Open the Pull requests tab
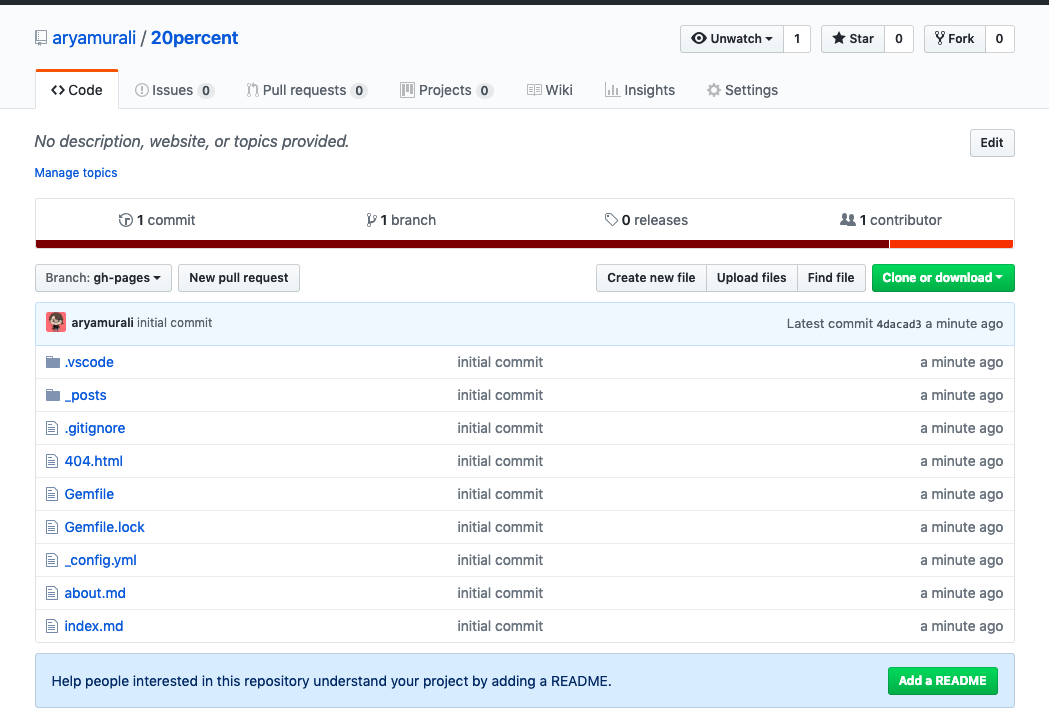1049x723 pixels. (306, 90)
